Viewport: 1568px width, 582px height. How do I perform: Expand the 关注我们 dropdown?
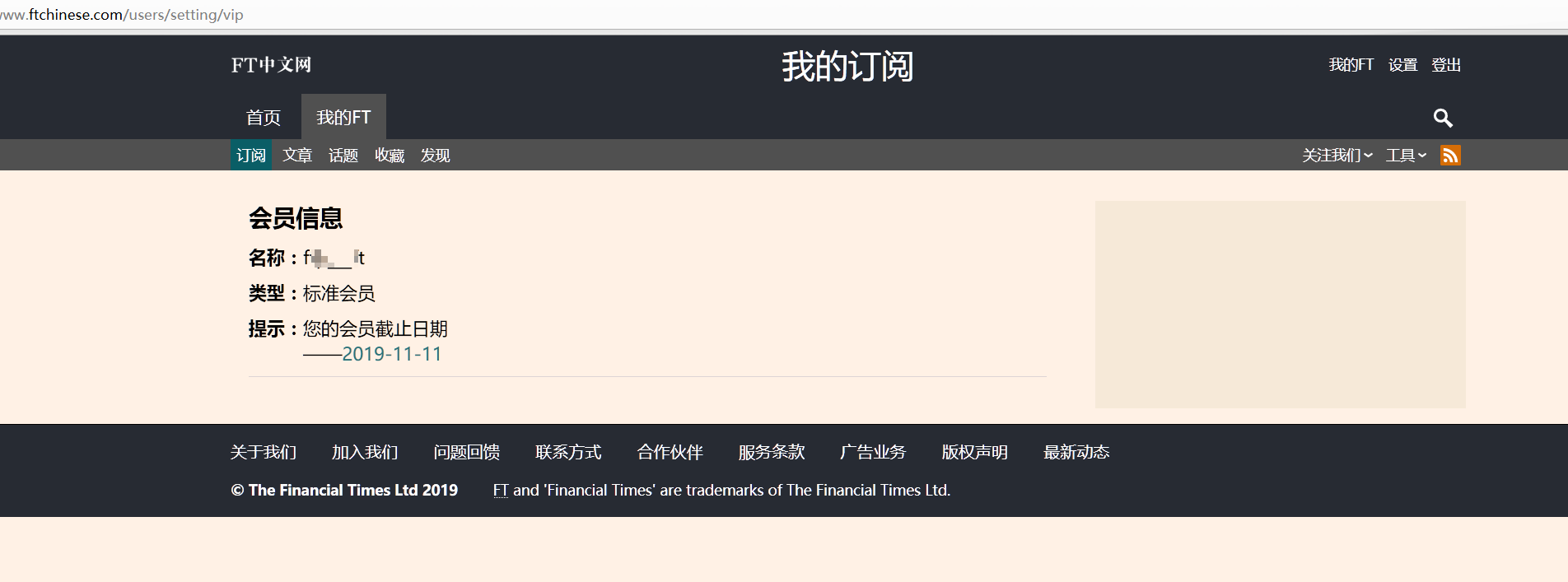1337,156
